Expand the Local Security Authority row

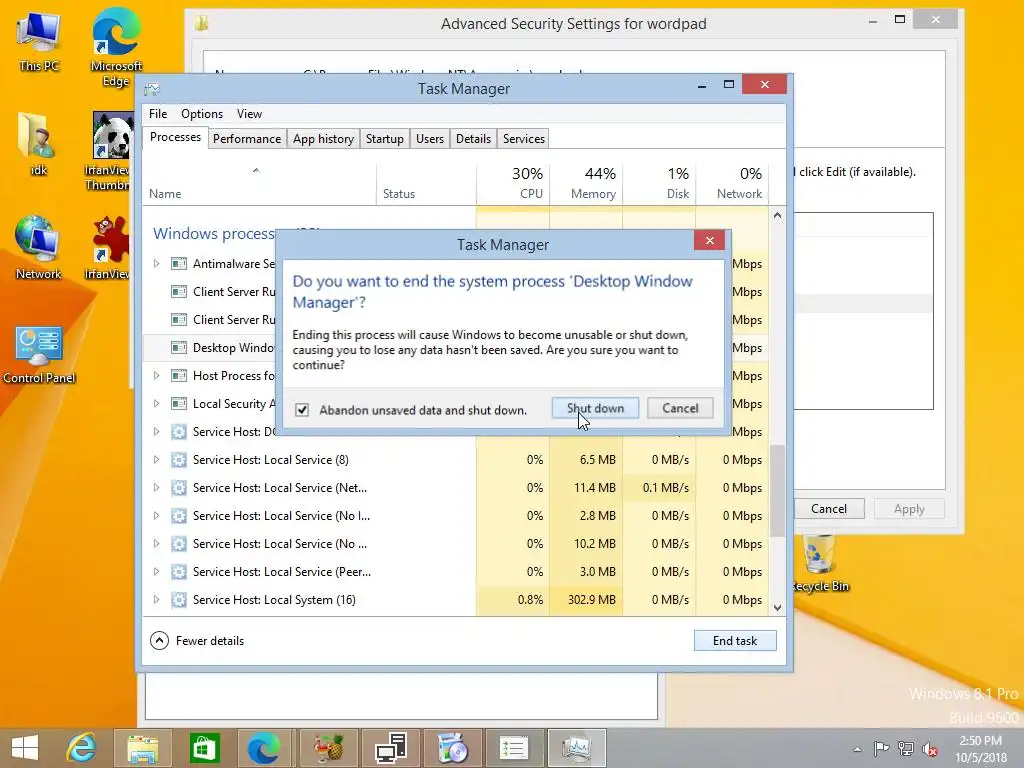click(156, 404)
